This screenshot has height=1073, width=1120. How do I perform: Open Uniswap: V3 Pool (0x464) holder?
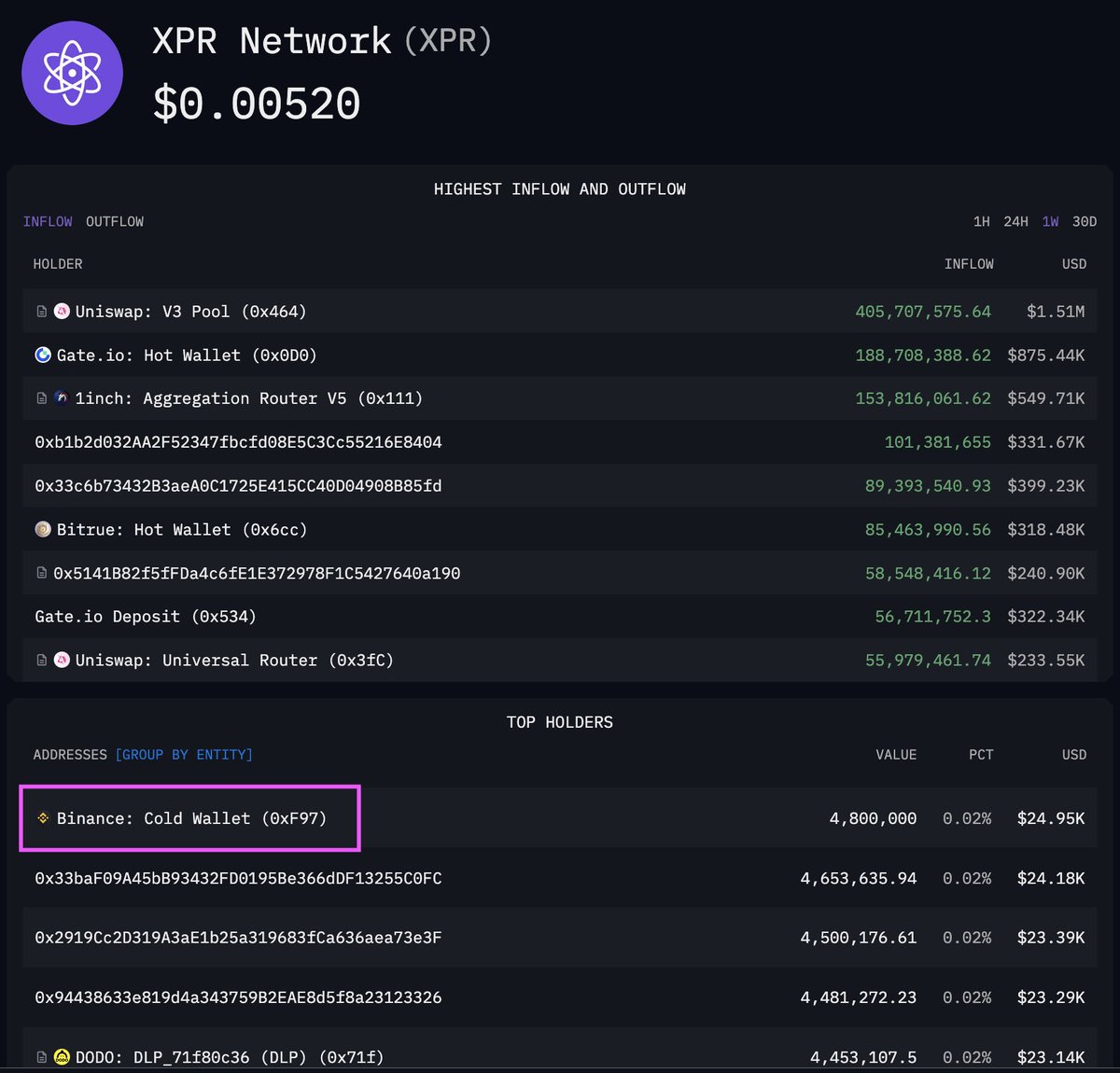pos(191,312)
